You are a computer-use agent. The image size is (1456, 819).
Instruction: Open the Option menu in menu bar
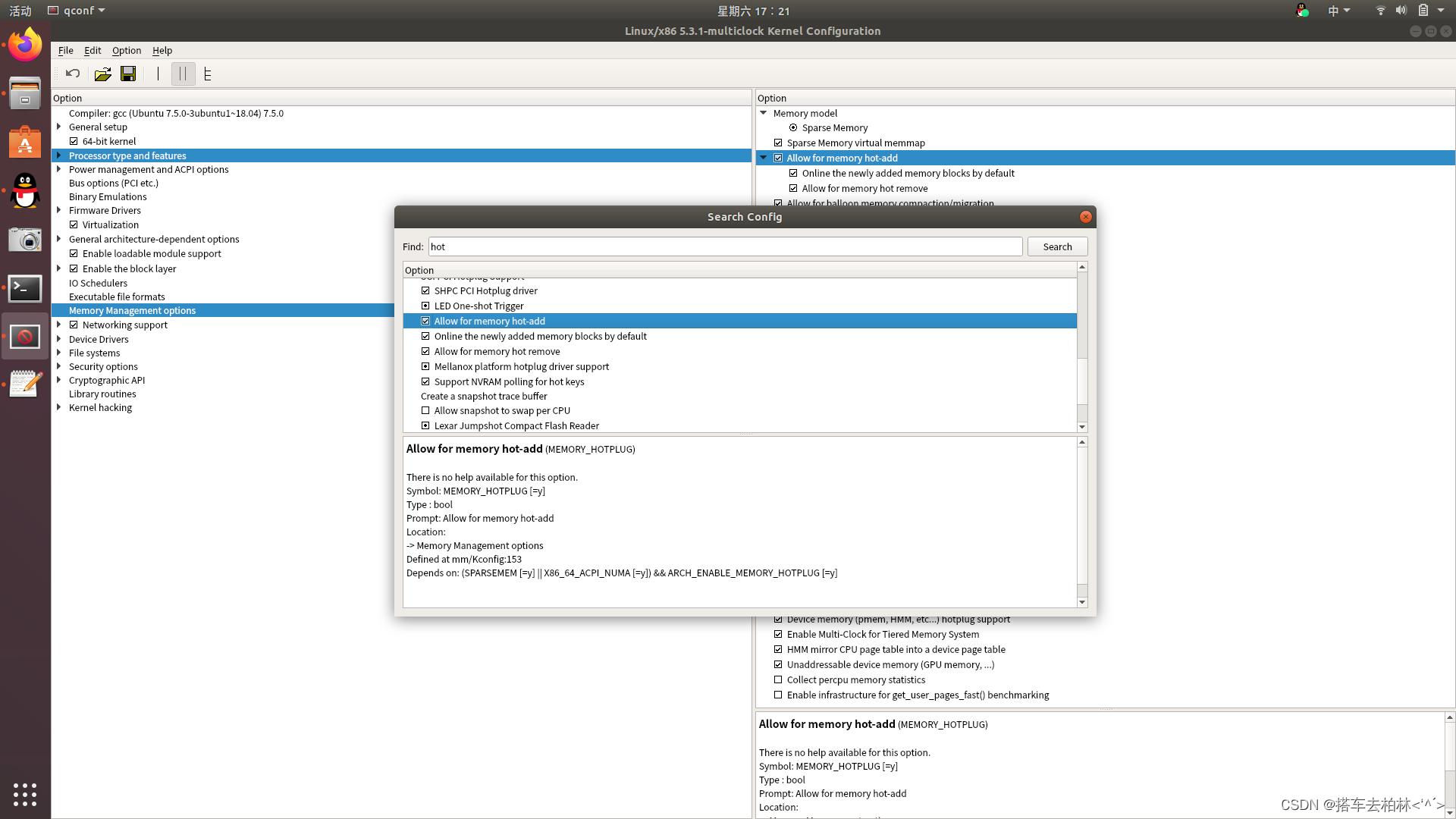coord(125,50)
